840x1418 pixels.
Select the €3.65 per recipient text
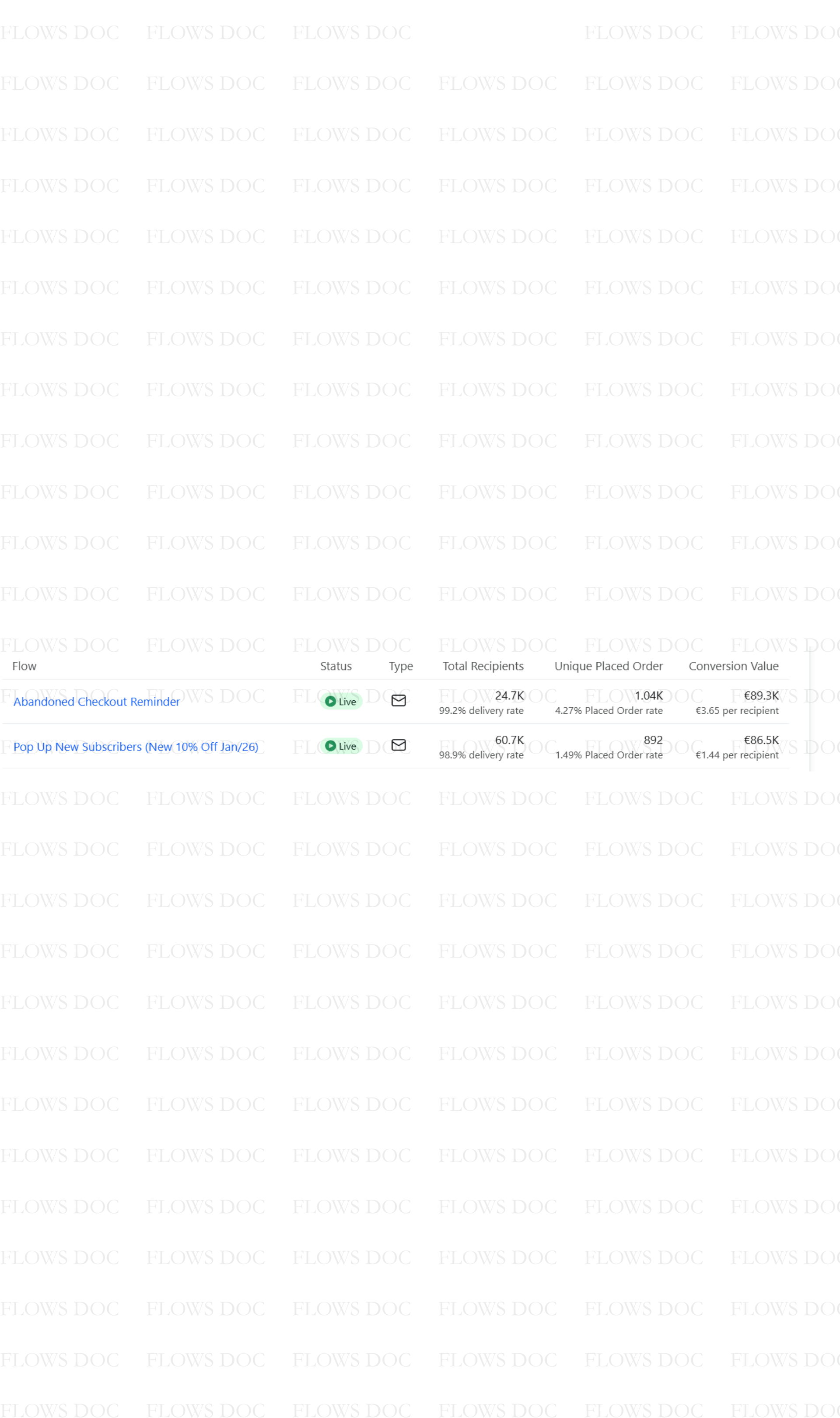pyautogui.click(x=737, y=710)
